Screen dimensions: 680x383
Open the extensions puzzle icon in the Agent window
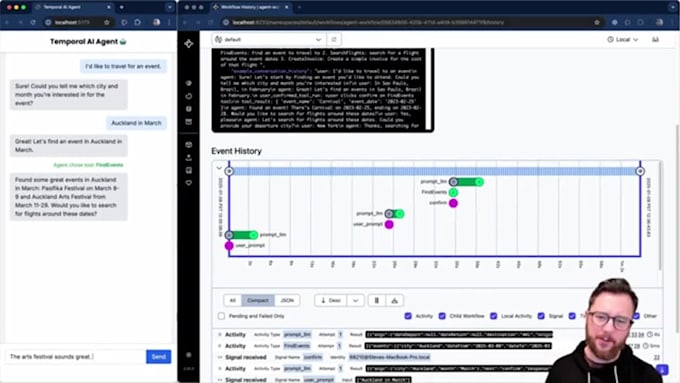pos(137,22)
